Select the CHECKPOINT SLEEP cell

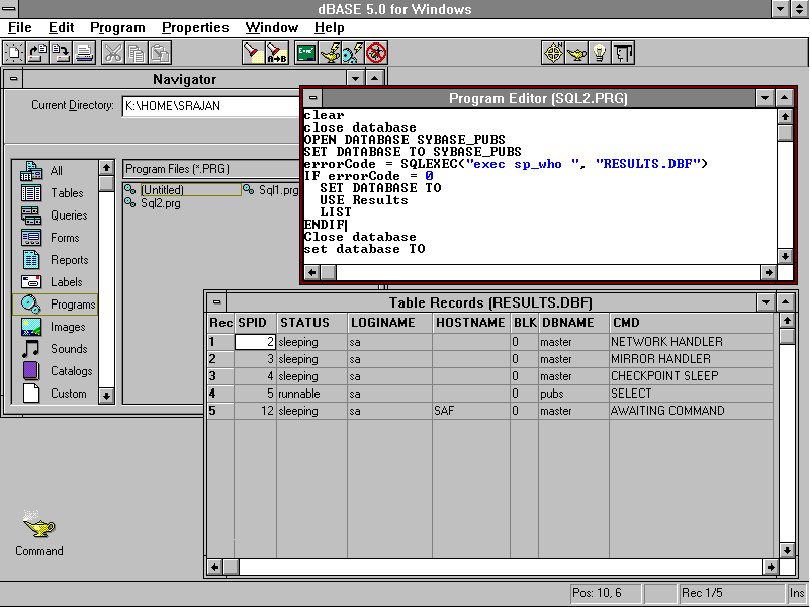coord(691,376)
